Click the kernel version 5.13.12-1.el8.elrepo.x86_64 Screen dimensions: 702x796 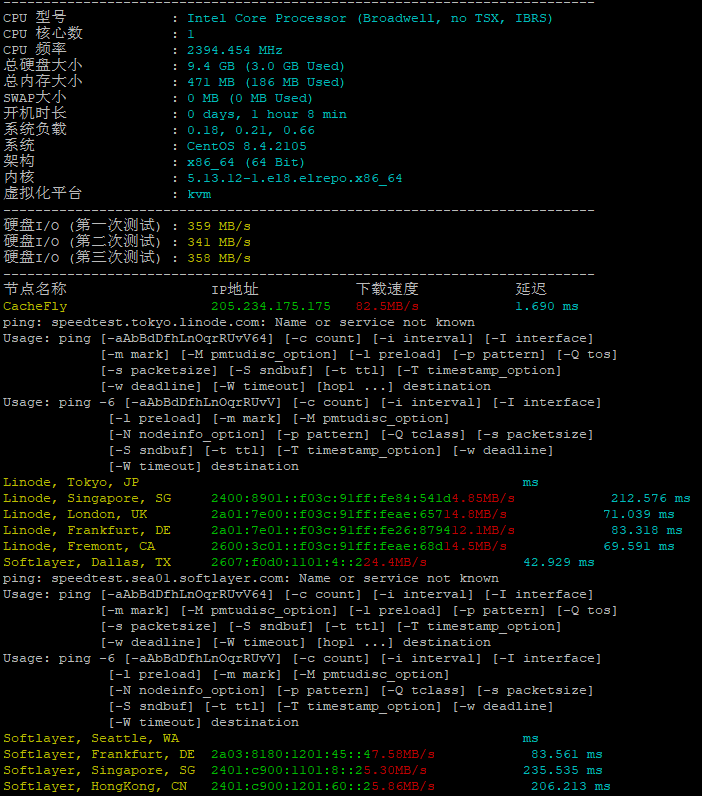coord(294,178)
